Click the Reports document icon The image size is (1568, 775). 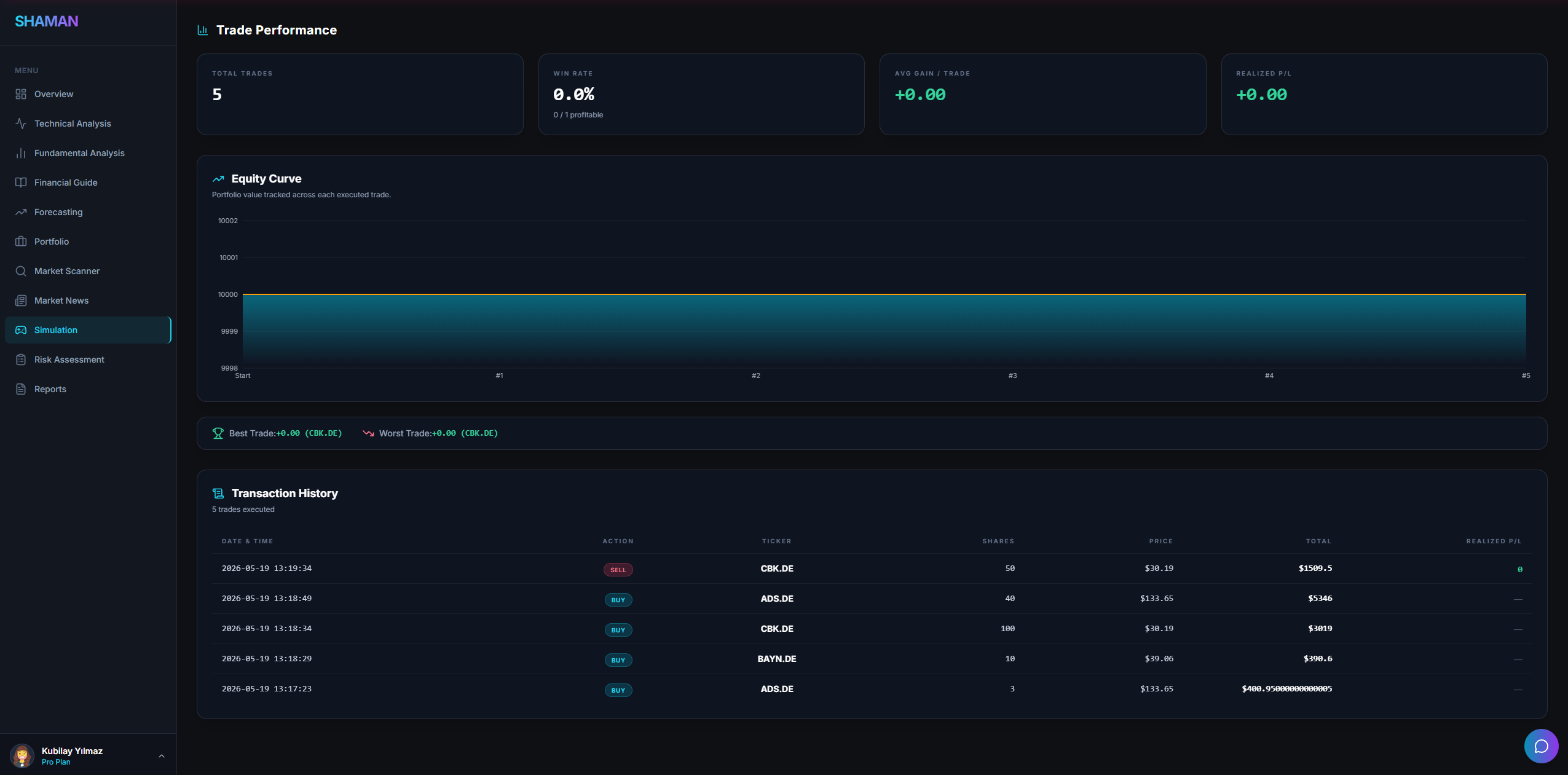[x=21, y=389]
